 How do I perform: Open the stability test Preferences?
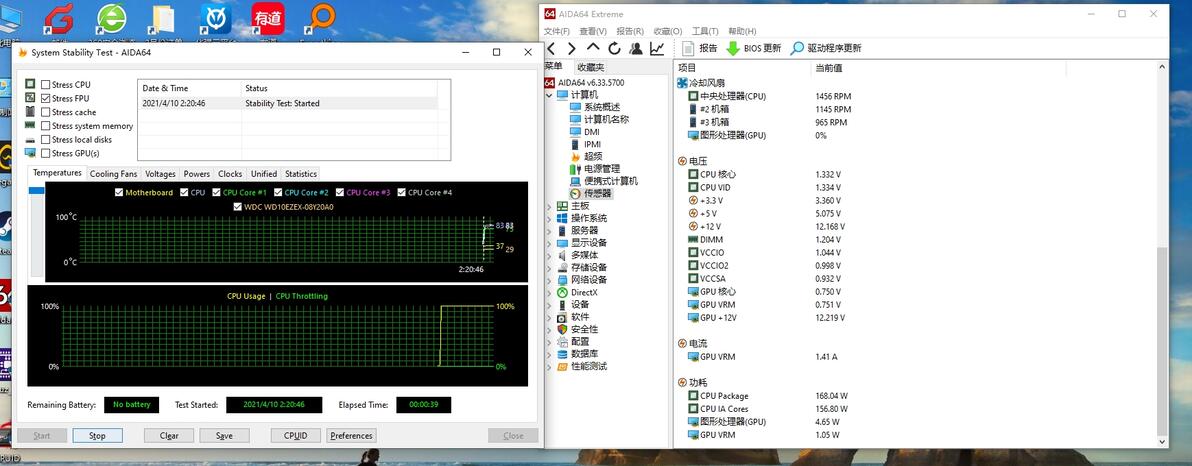pos(351,436)
